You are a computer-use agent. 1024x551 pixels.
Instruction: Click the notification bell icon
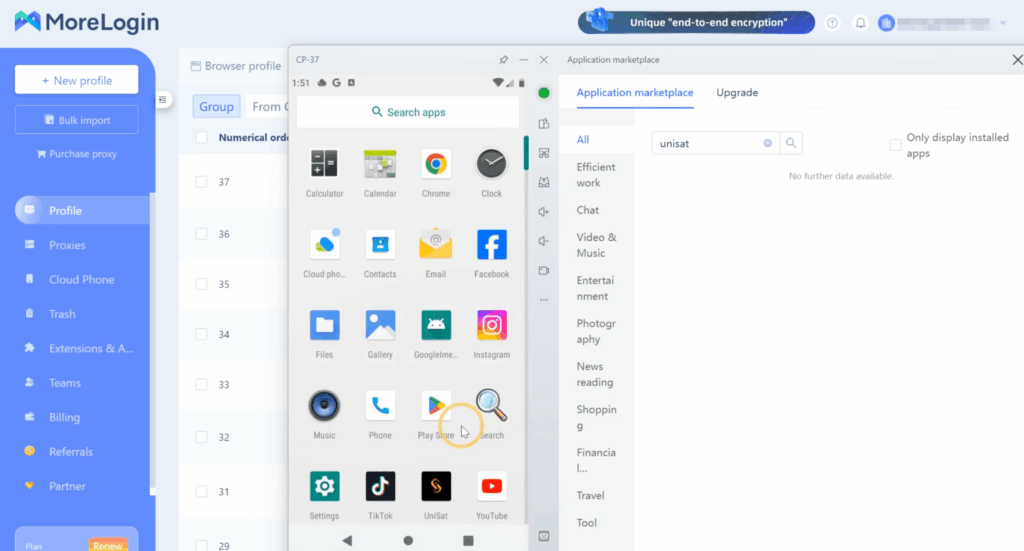(x=860, y=23)
